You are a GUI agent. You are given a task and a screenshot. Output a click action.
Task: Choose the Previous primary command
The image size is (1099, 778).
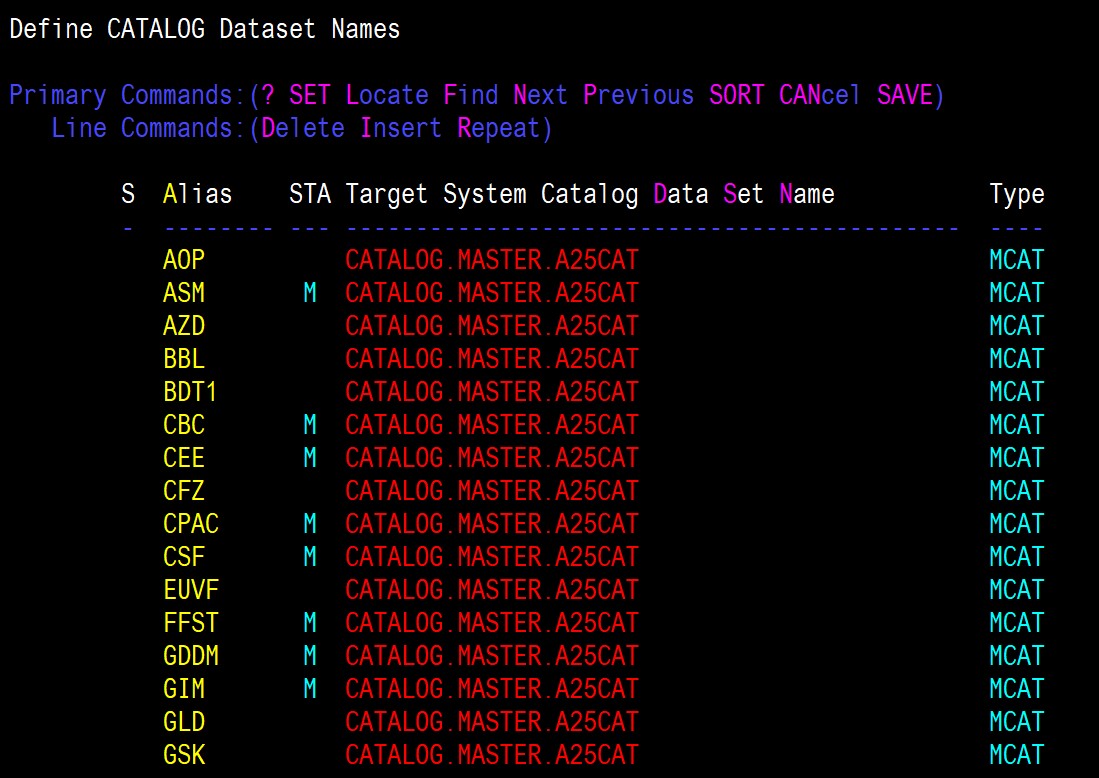(638, 95)
